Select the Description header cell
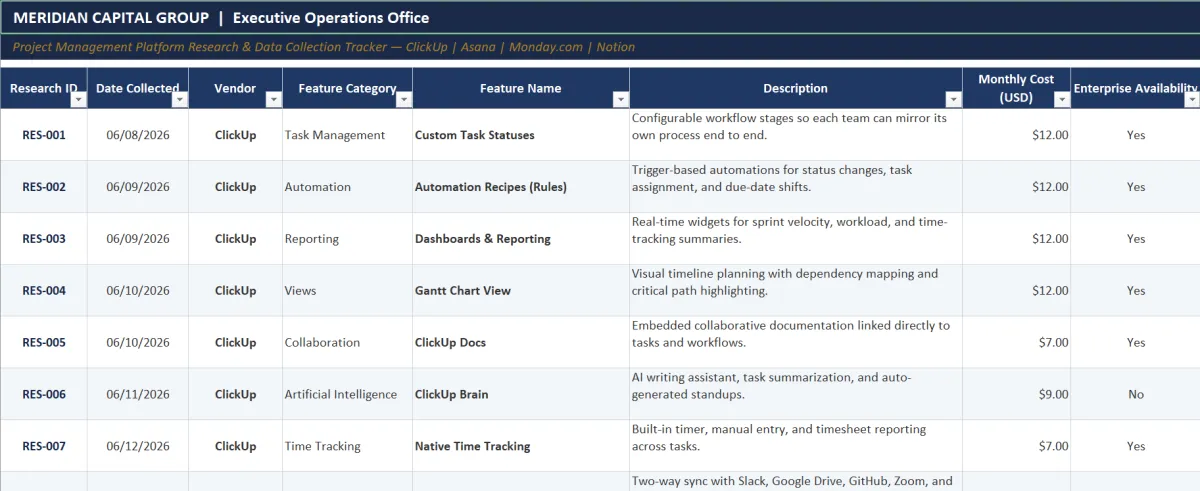Viewport: 1200px width, 491px height. click(x=796, y=88)
